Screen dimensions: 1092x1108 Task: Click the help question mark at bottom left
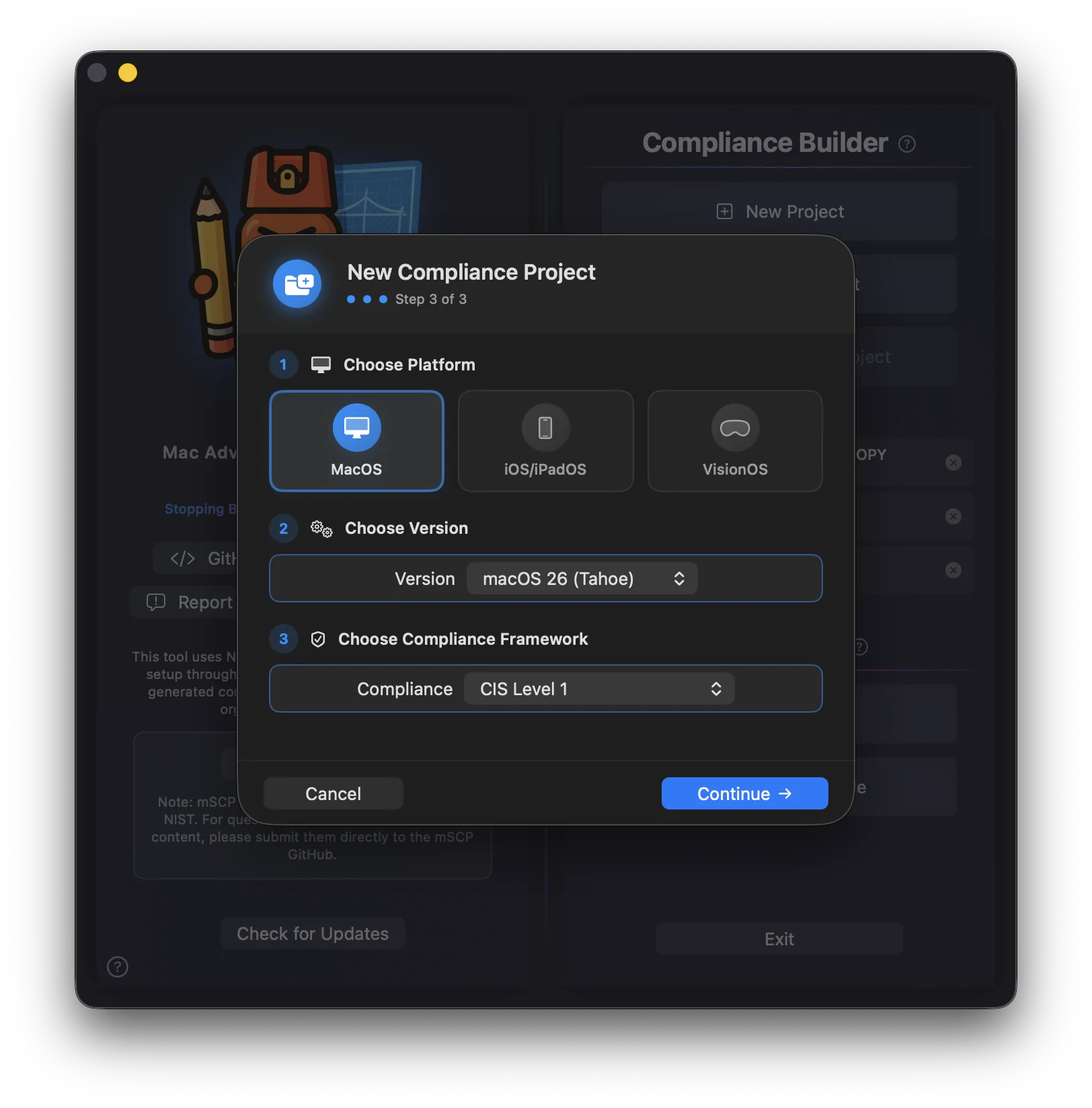click(118, 967)
